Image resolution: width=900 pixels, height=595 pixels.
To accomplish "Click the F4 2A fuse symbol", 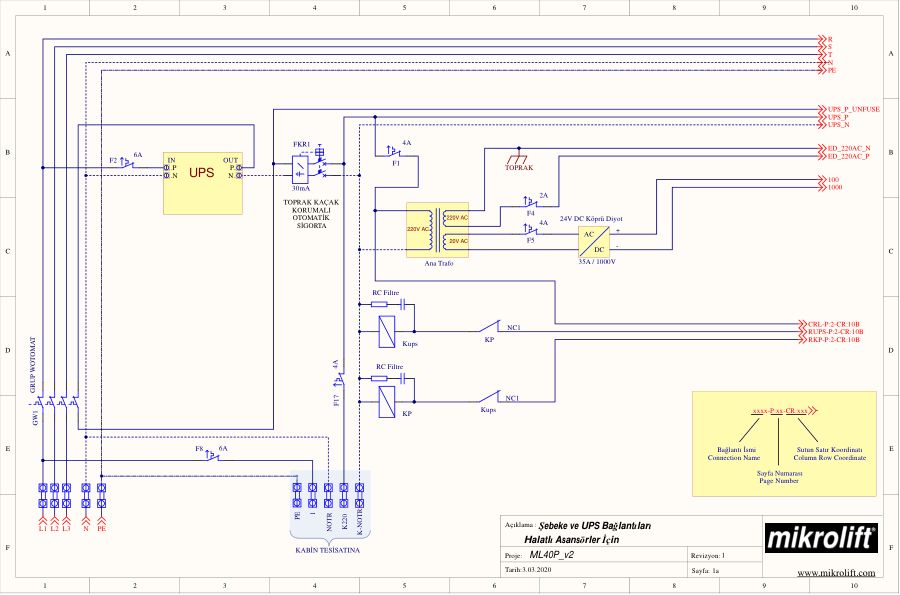I will [531, 202].
